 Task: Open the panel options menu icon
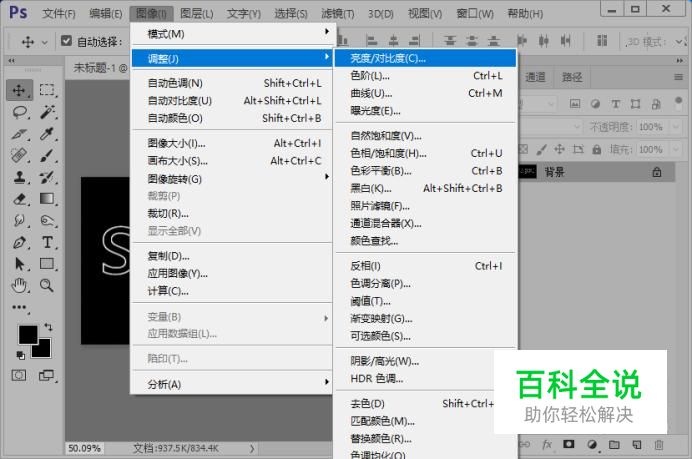coord(679,77)
